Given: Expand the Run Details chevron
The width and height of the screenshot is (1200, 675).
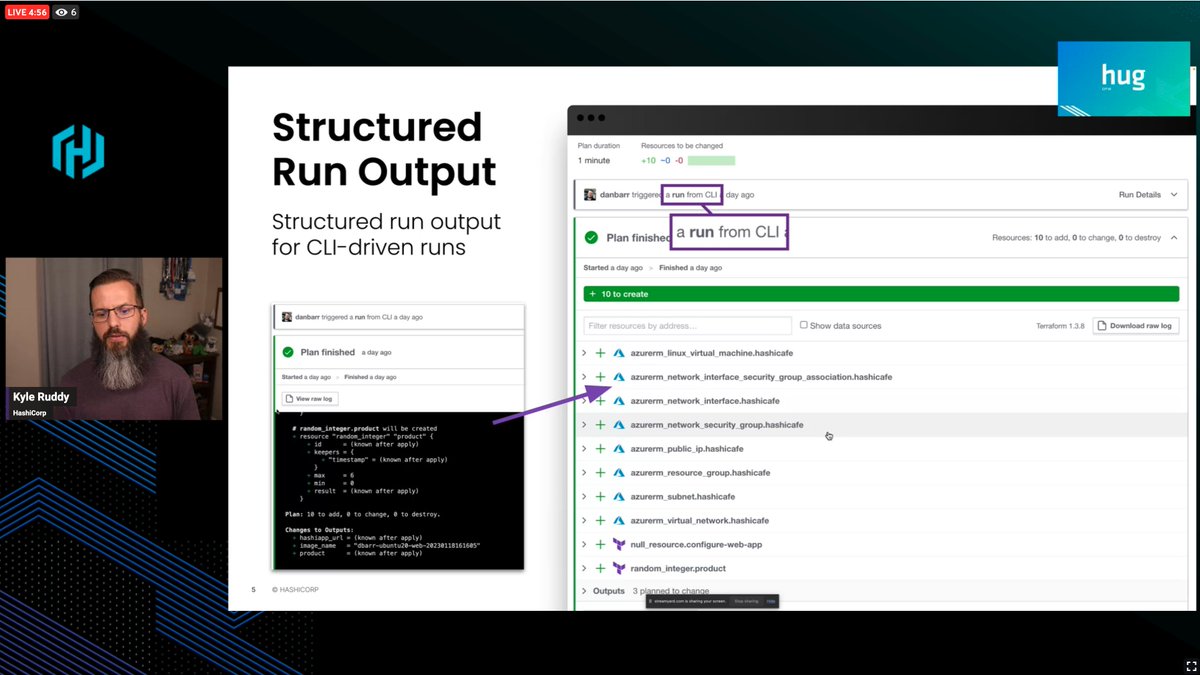Looking at the screenshot, I should [x=1174, y=195].
